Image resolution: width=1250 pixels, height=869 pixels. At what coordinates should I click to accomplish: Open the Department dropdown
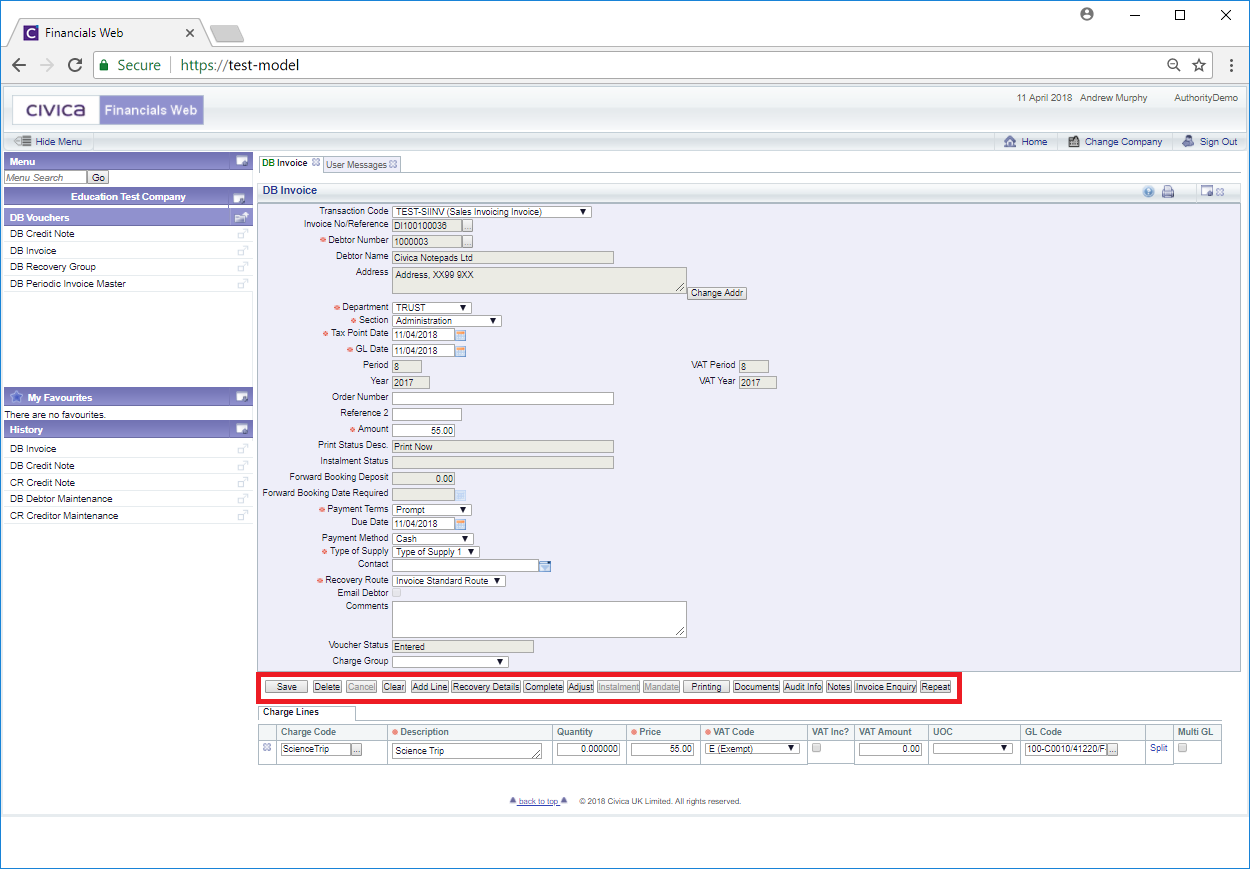432,308
